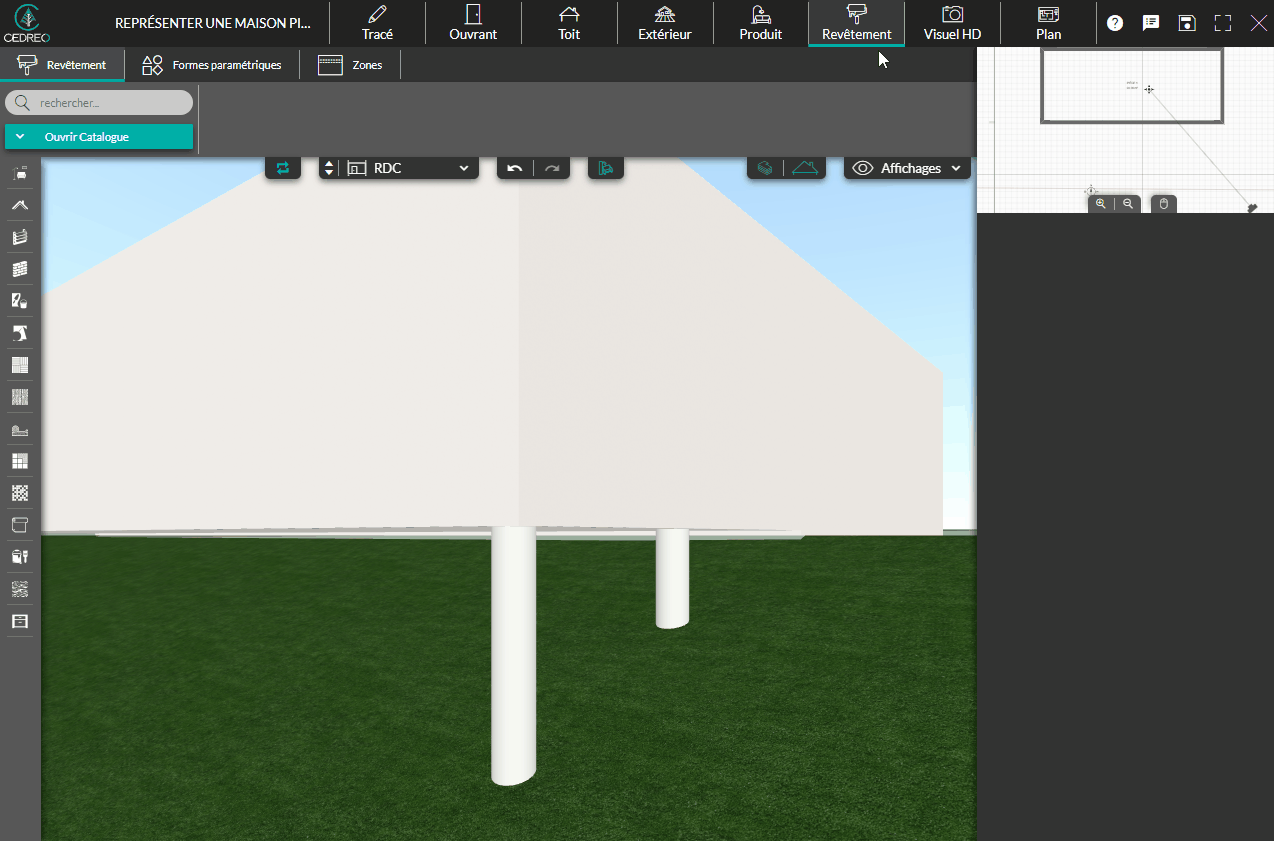Click the mouse control icon on plan
The image size is (1274, 841).
pyautogui.click(x=1164, y=204)
